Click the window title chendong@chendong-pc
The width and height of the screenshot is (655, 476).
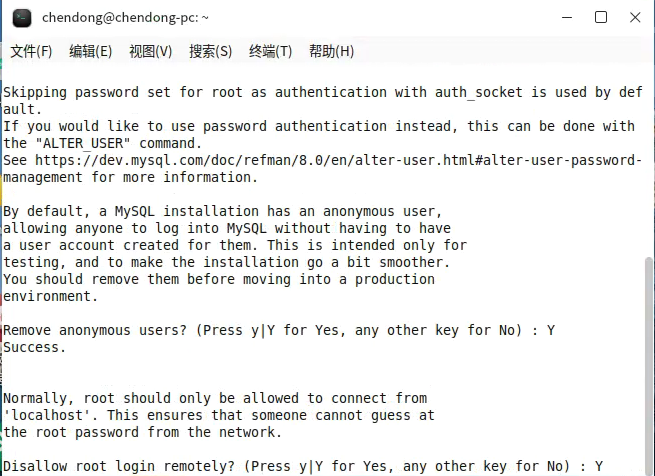pos(125,18)
